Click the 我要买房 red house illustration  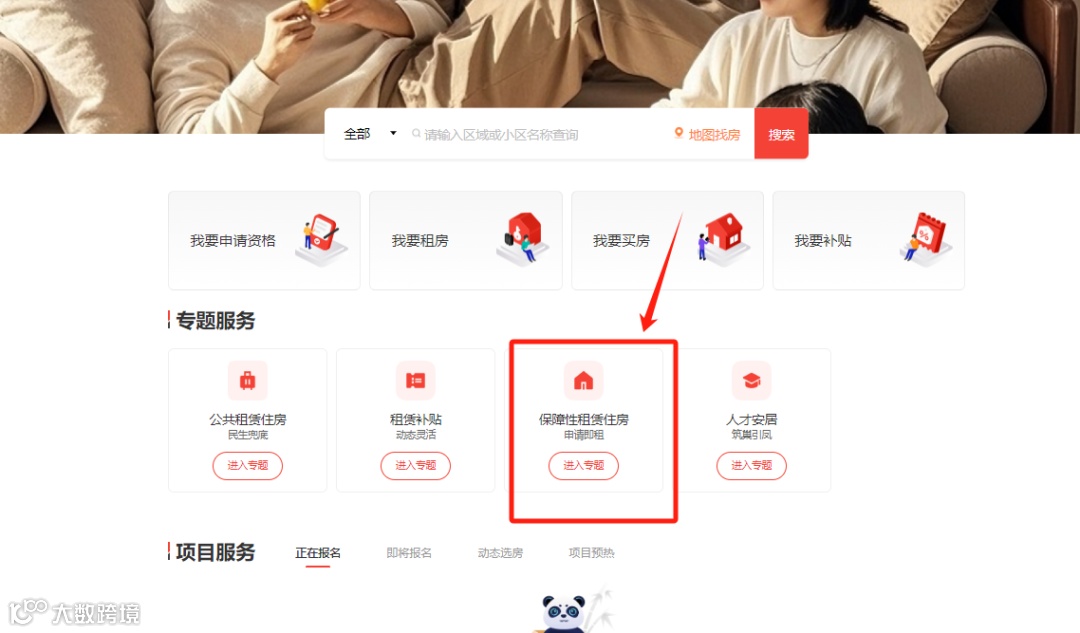click(723, 239)
